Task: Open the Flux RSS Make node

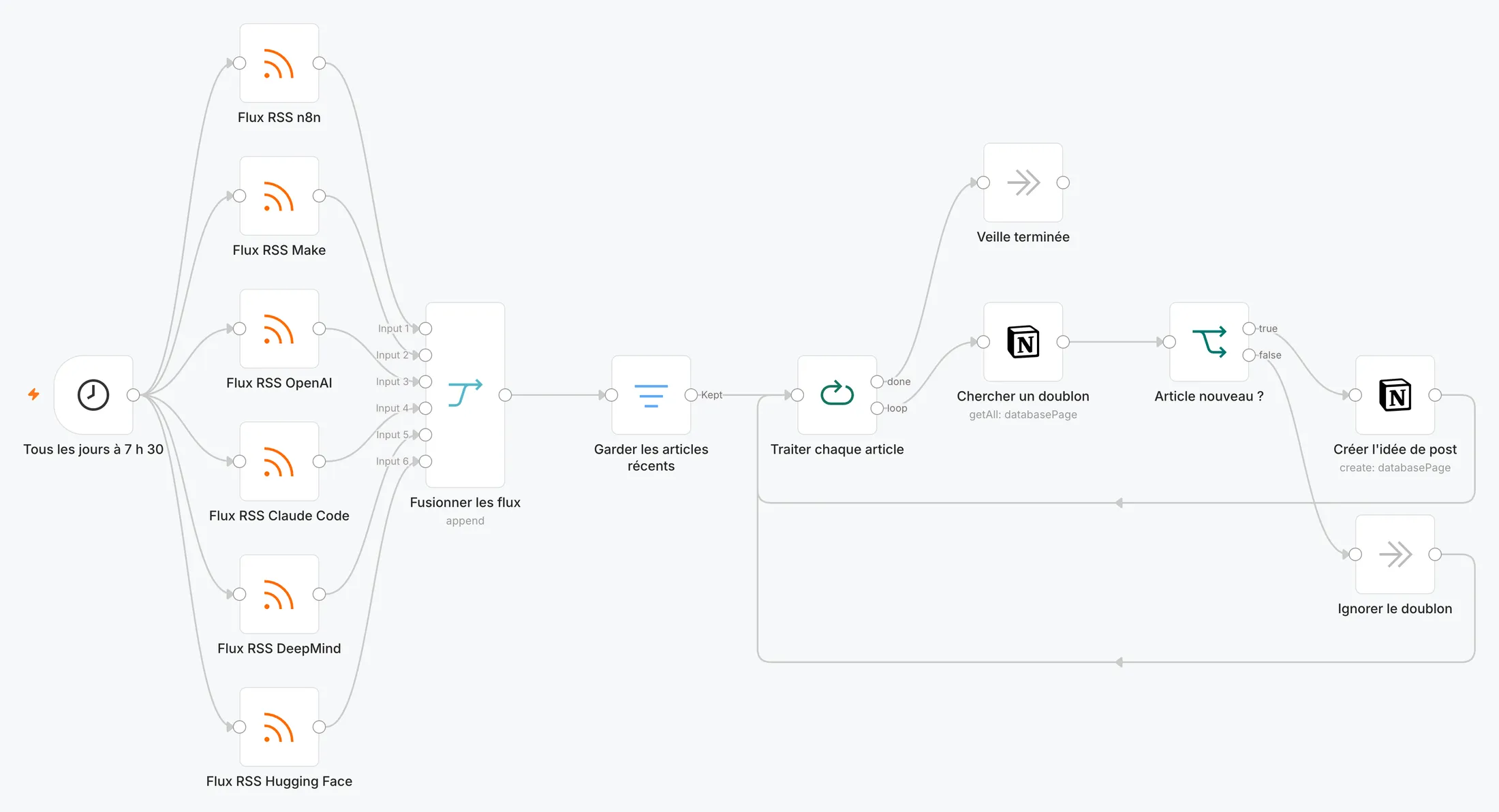Action: [279, 196]
